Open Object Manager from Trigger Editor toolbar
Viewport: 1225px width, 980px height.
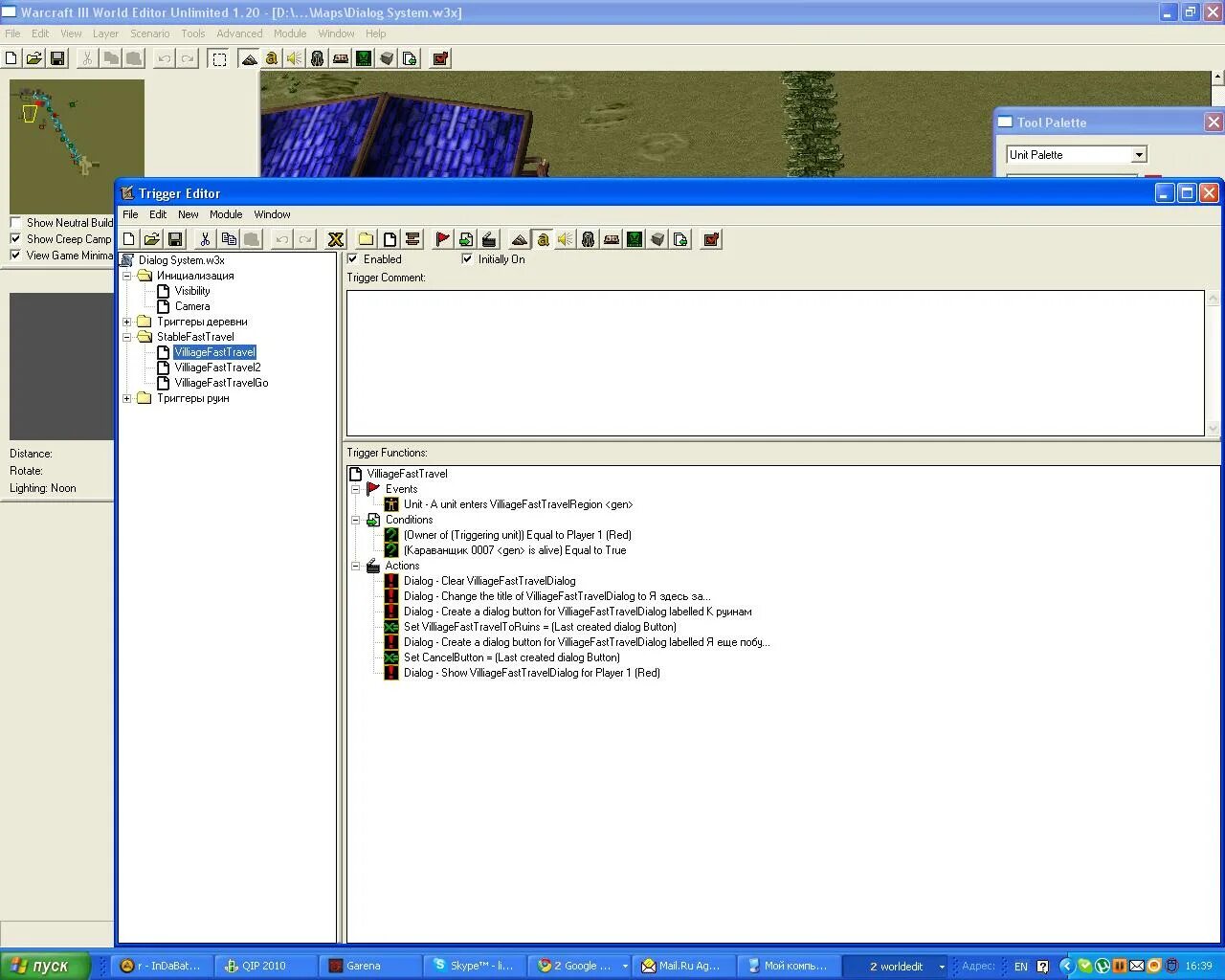(x=657, y=239)
